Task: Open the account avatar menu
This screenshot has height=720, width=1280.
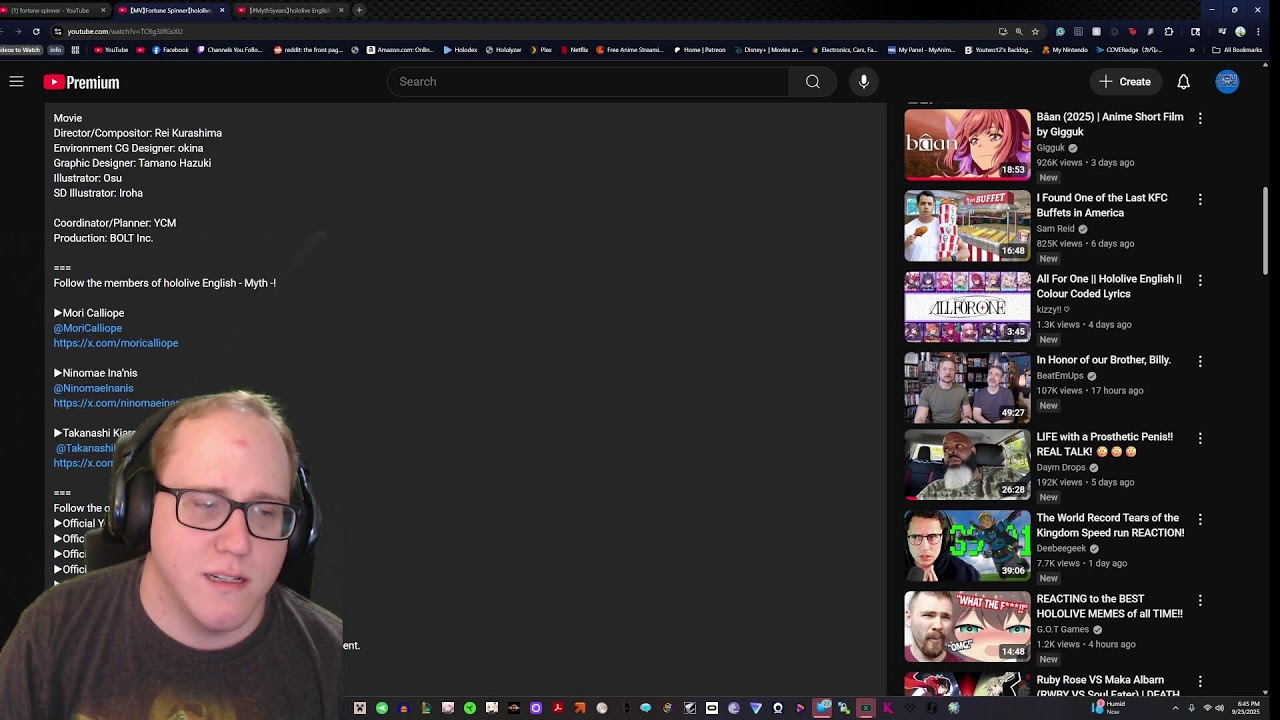Action: pos(1227,82)
